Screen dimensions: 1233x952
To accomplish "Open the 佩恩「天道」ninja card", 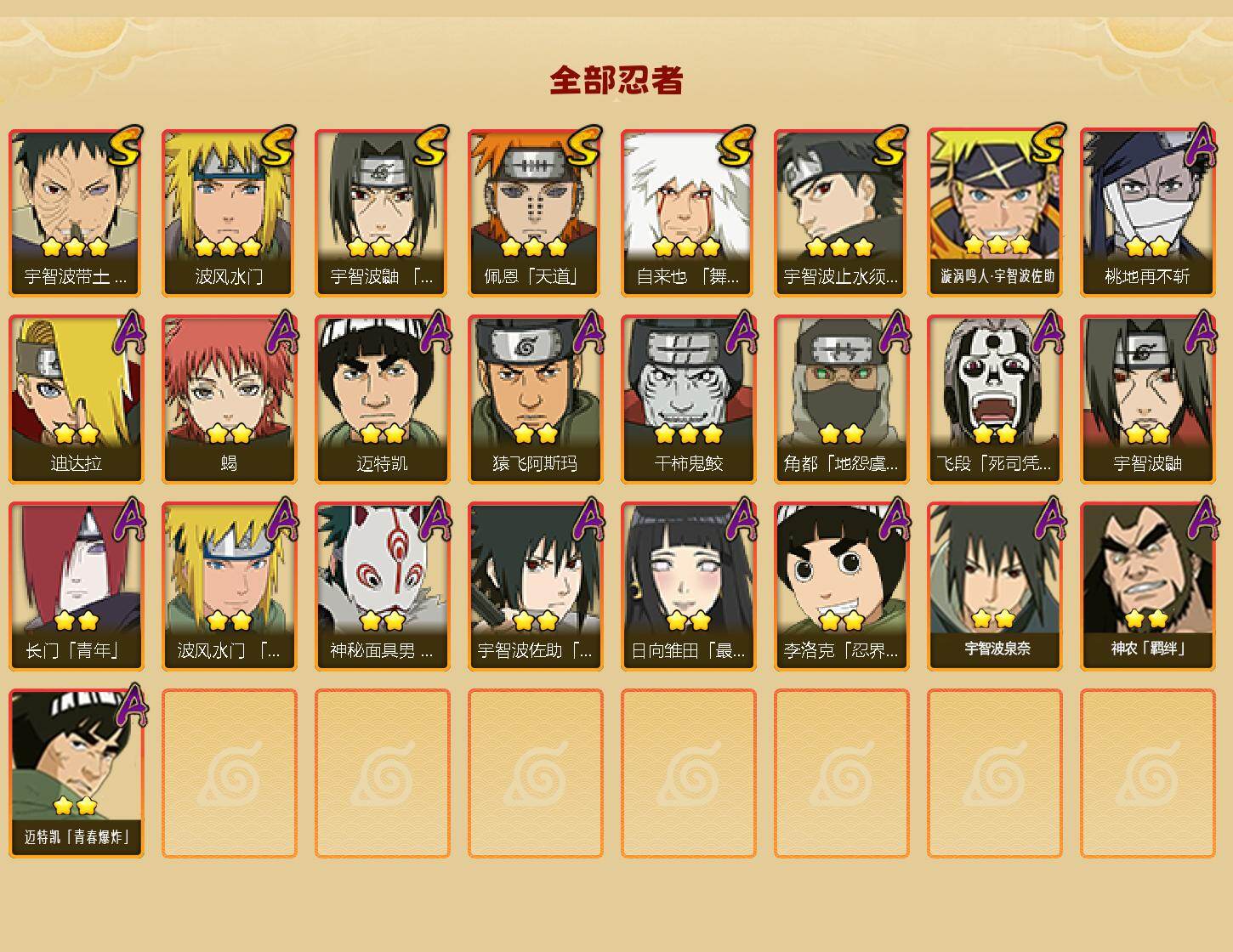I will click(x=535, y=212).
